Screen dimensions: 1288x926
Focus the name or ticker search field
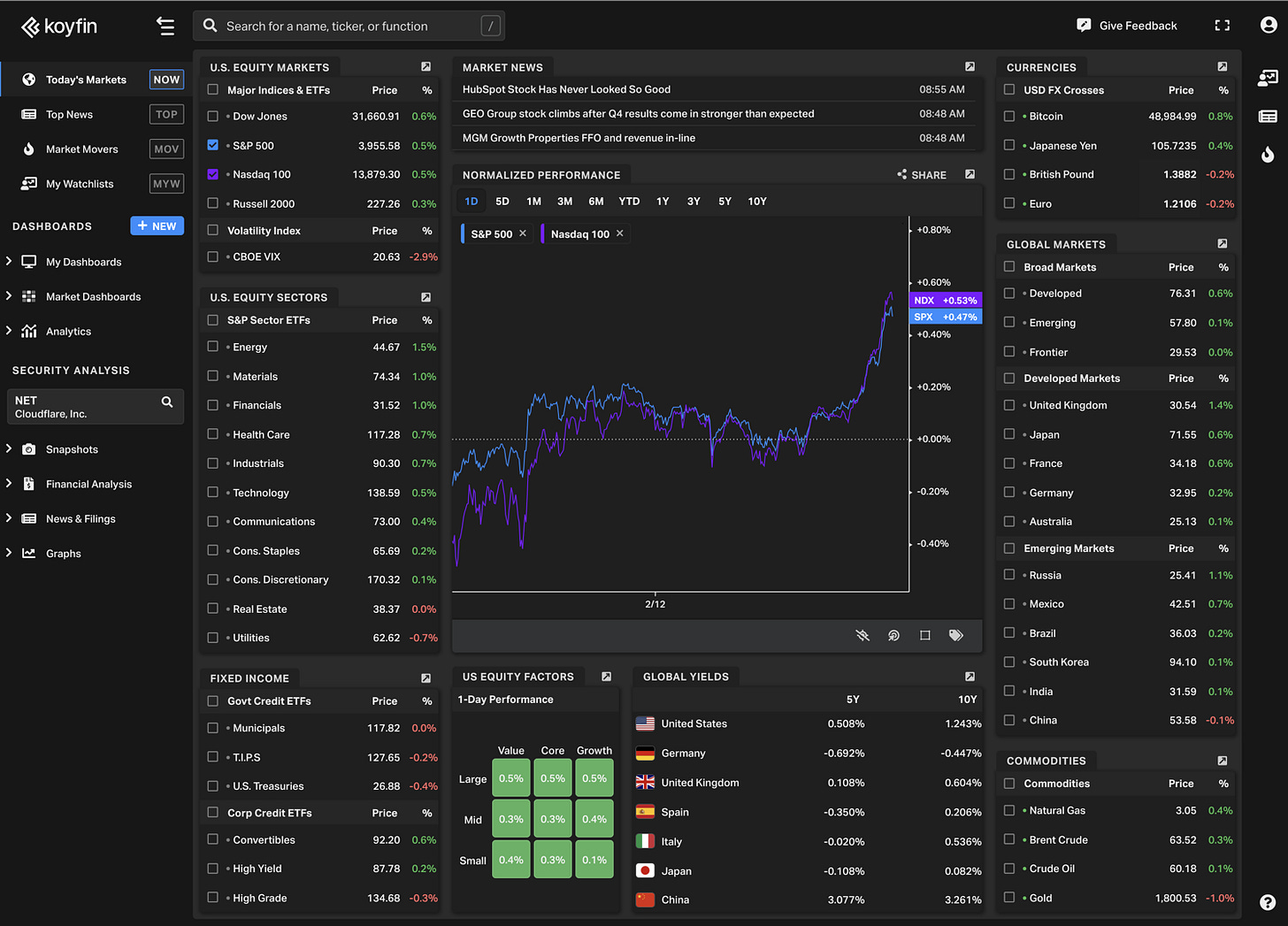point(349,26)
